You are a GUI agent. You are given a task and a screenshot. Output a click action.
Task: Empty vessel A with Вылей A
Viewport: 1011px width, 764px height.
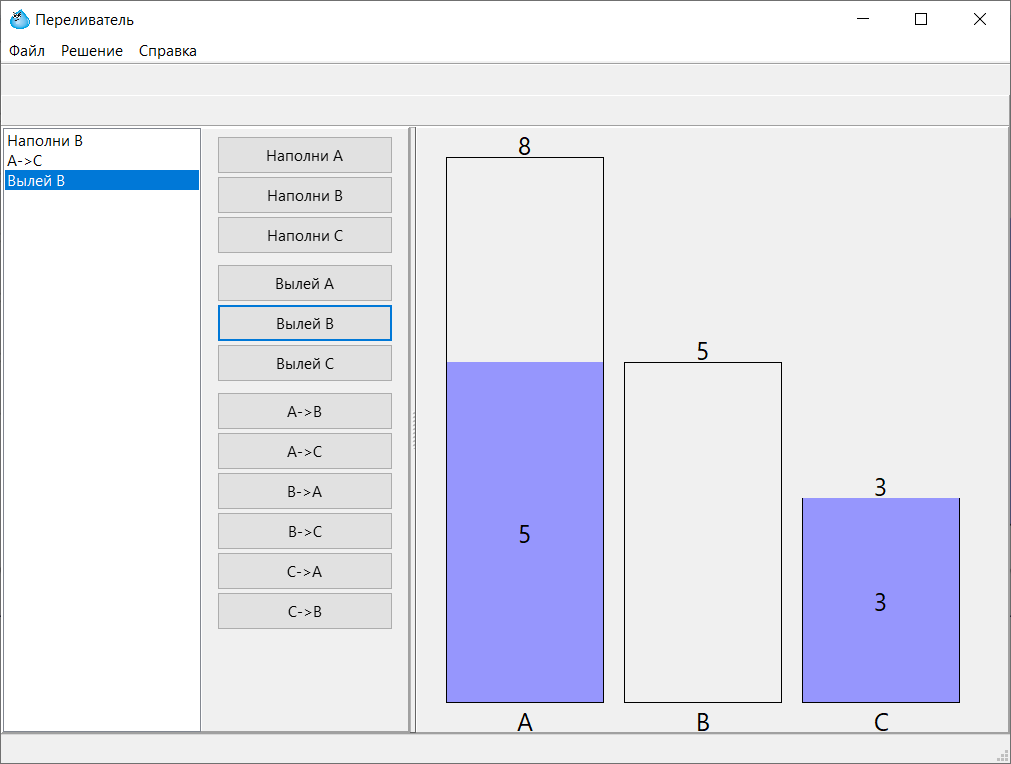(305, 284)
